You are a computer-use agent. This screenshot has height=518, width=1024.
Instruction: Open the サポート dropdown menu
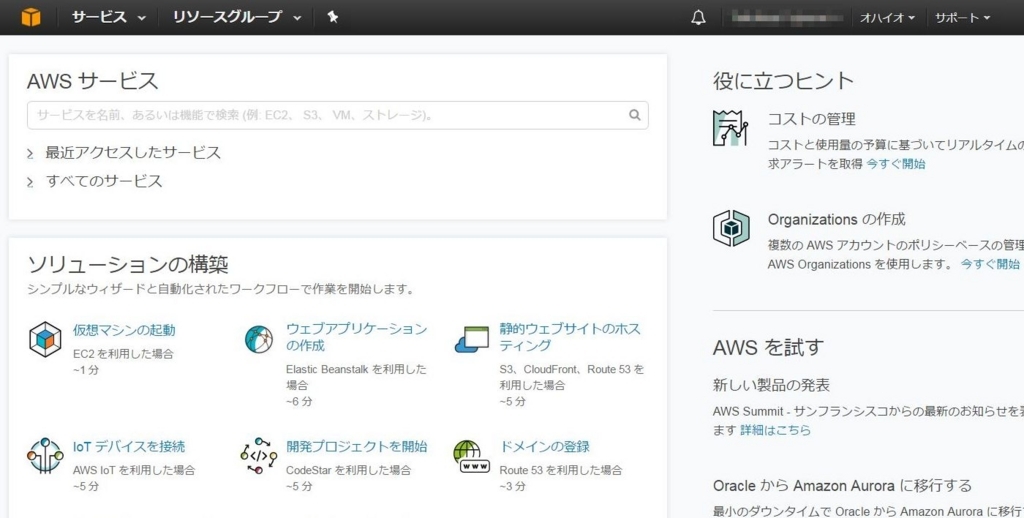pyautogui.click(x=962, y=18)
